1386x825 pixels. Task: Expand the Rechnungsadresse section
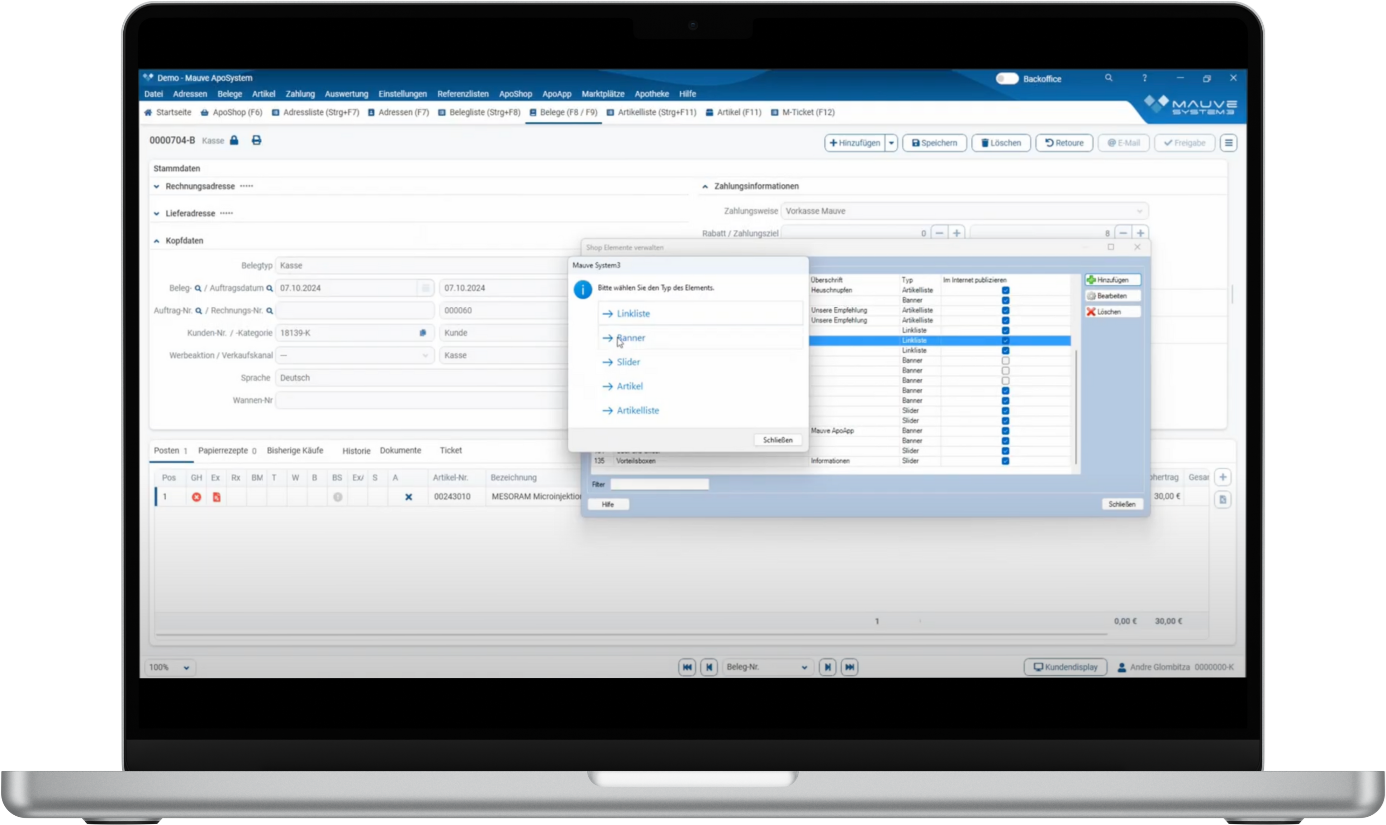pos(157,187)
